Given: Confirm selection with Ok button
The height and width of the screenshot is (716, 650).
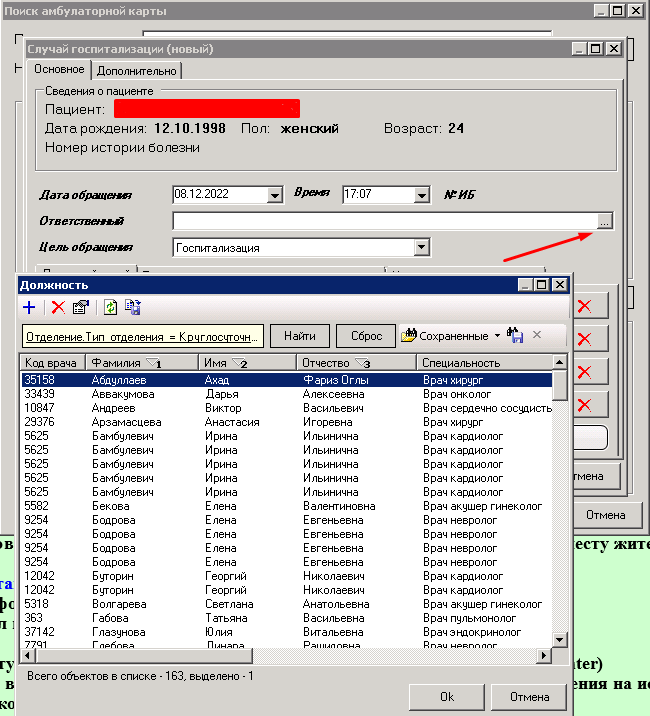Looking at the screenshot, I should coord(447,697).
